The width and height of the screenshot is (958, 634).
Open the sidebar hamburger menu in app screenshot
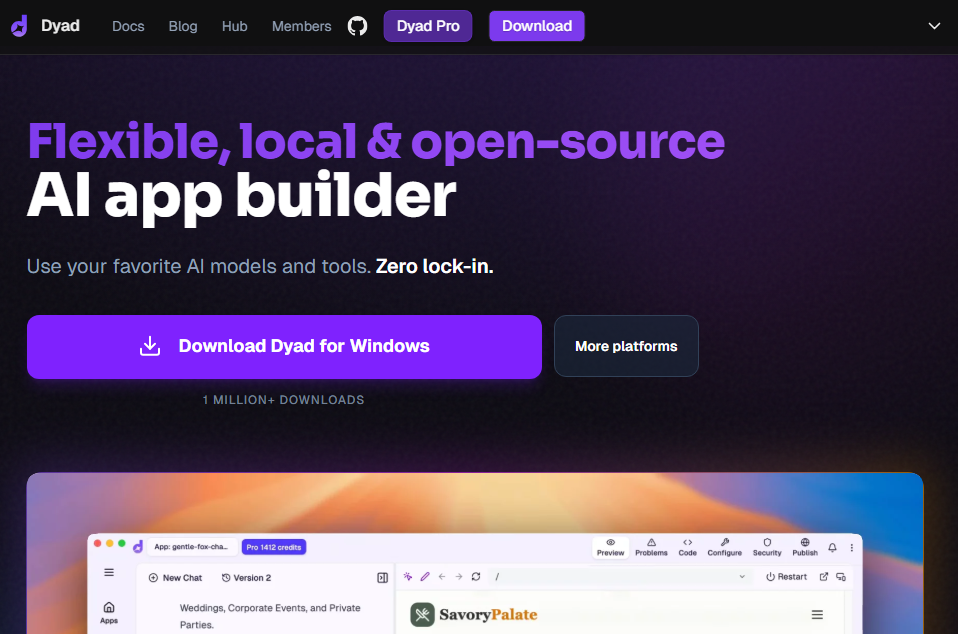coord(109,572)
